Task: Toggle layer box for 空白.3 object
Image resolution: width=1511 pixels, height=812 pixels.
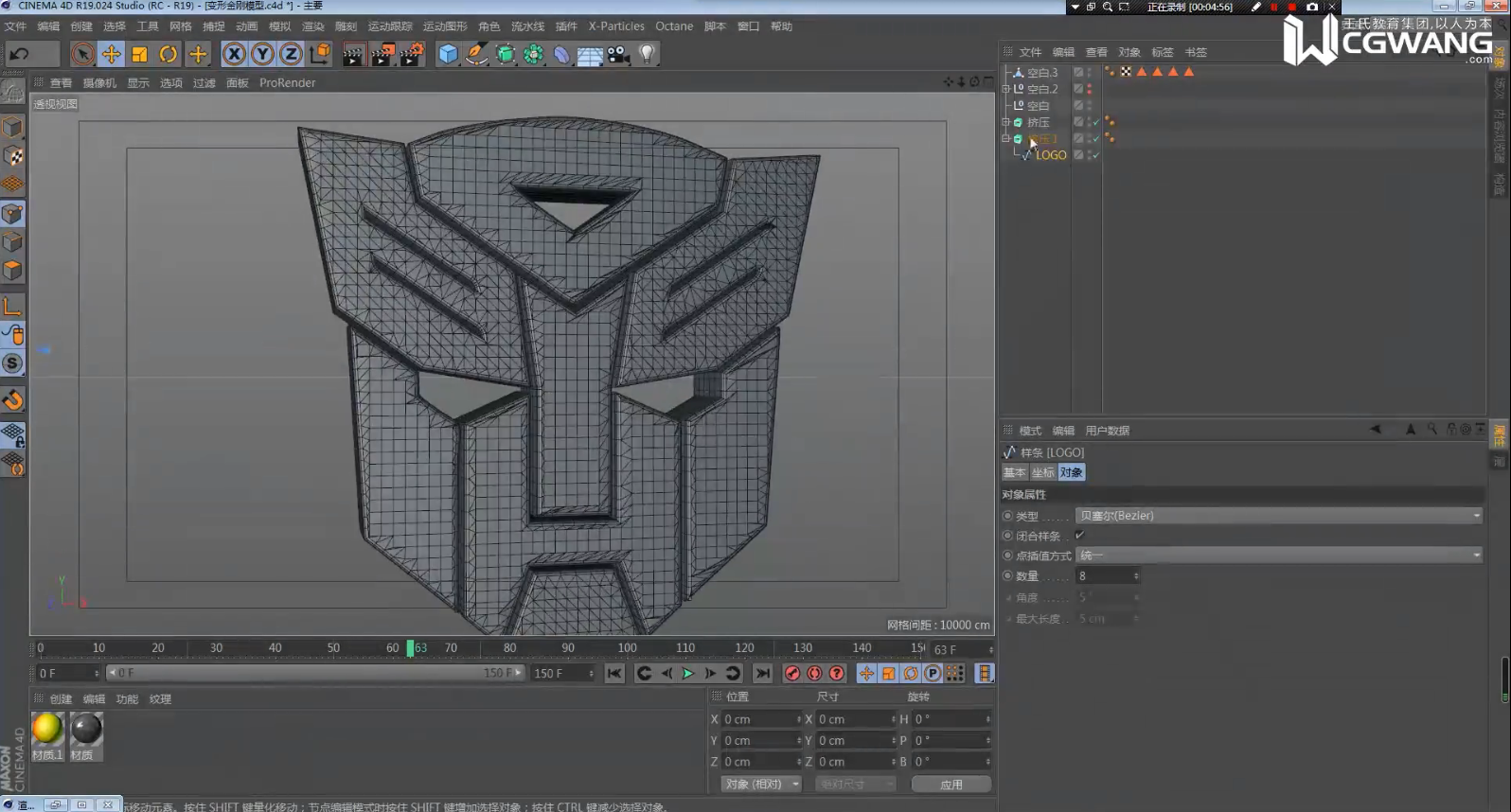Action: pos(1078,72)
